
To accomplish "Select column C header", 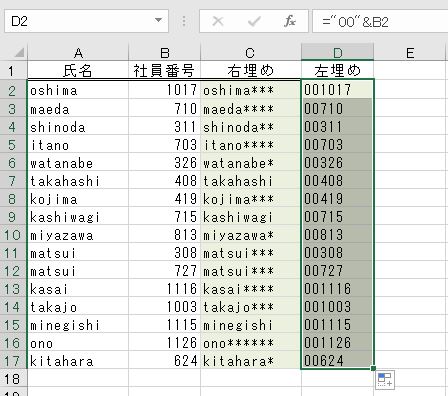I will 250,53.
